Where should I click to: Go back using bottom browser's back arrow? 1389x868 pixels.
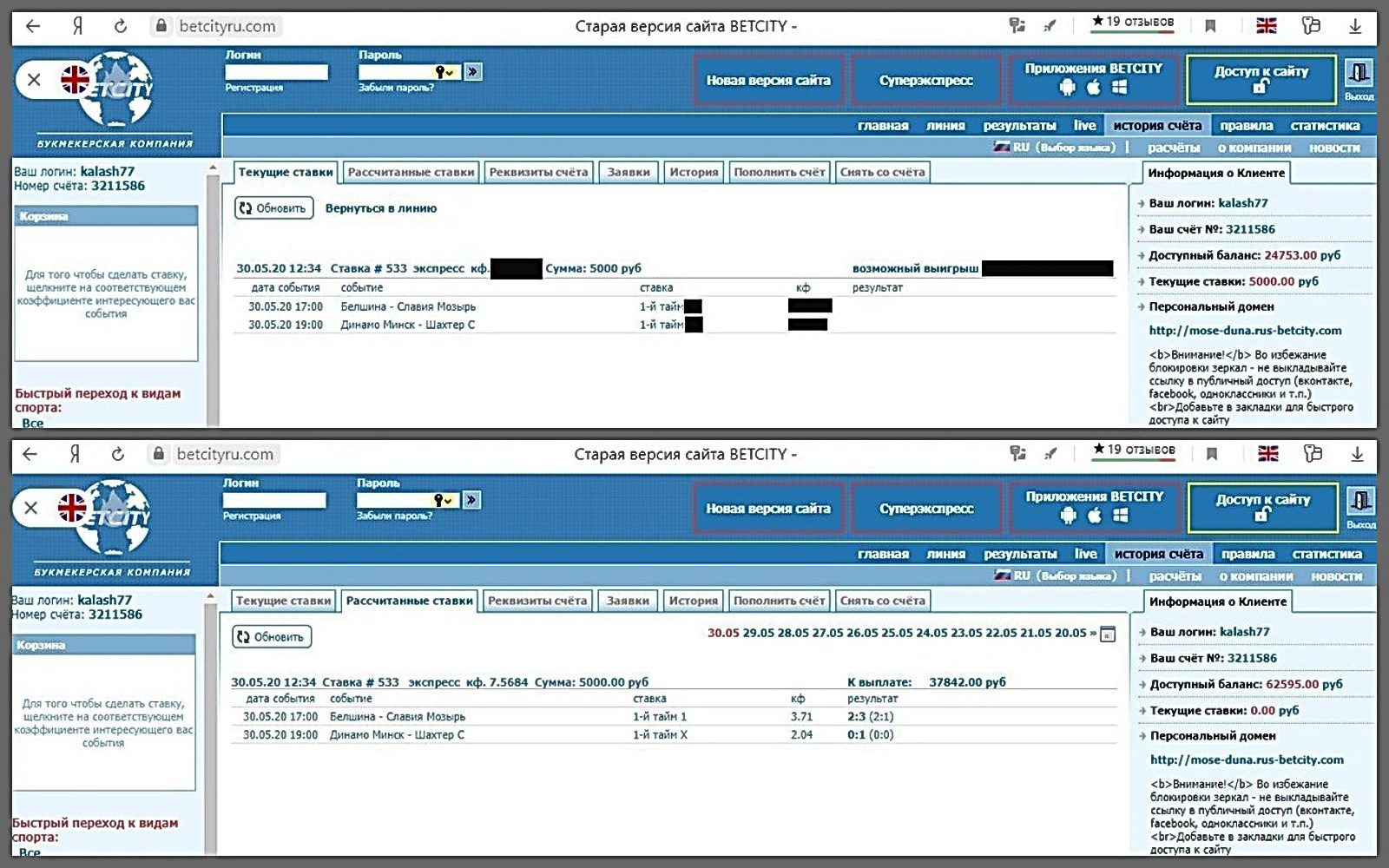(30, 454)
